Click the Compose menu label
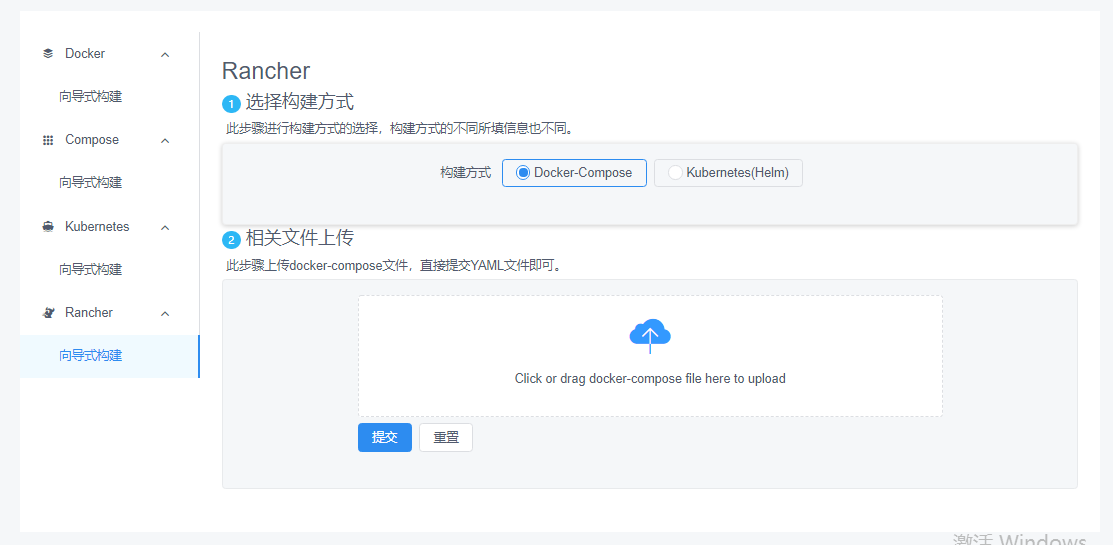 pyautogui.click(x=92, y=141)
